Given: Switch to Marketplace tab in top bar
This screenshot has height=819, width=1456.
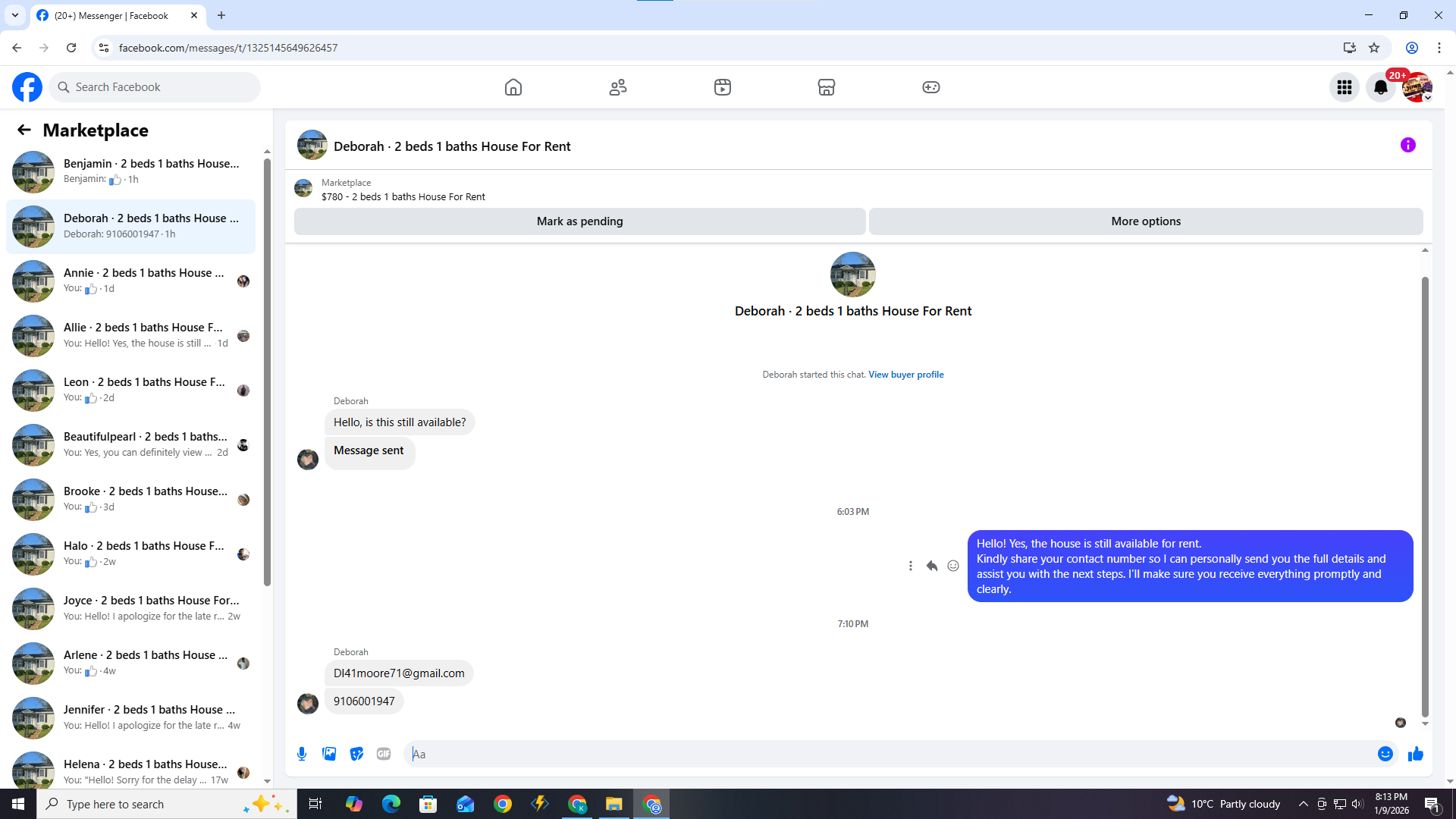Looking at the screenshot, I should (x=826, y=87).
